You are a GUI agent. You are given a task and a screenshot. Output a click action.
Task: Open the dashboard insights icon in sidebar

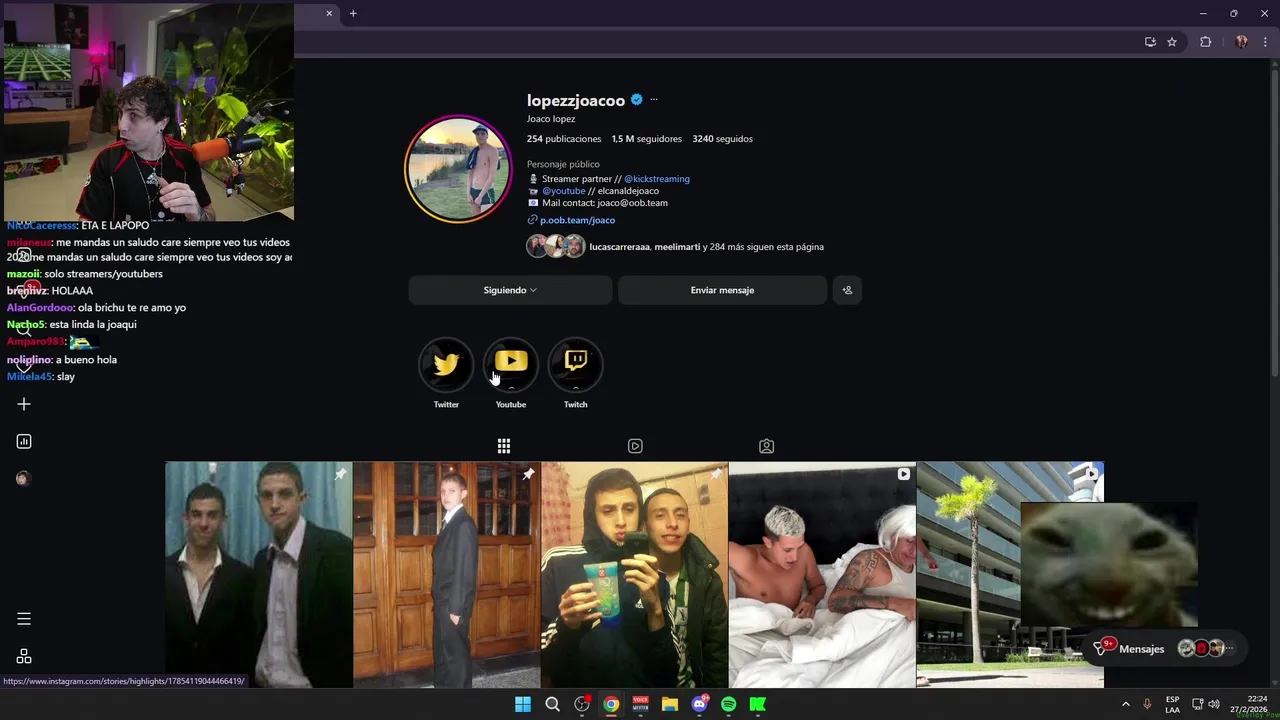point(24,441)
